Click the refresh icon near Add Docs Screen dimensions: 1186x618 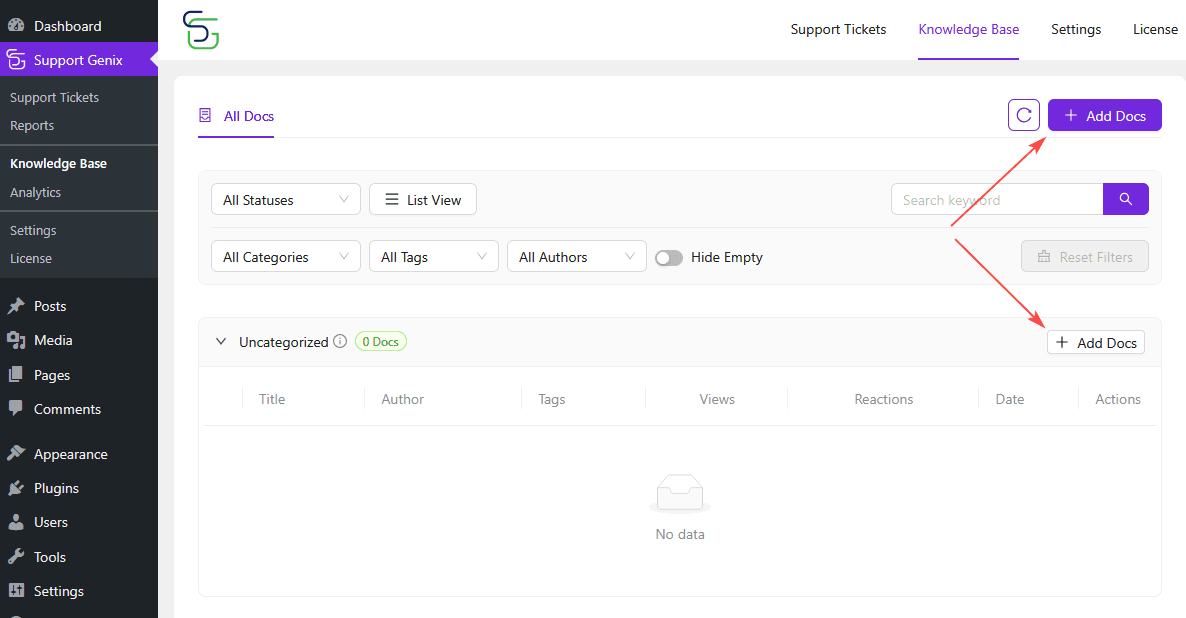[1023, 114]
